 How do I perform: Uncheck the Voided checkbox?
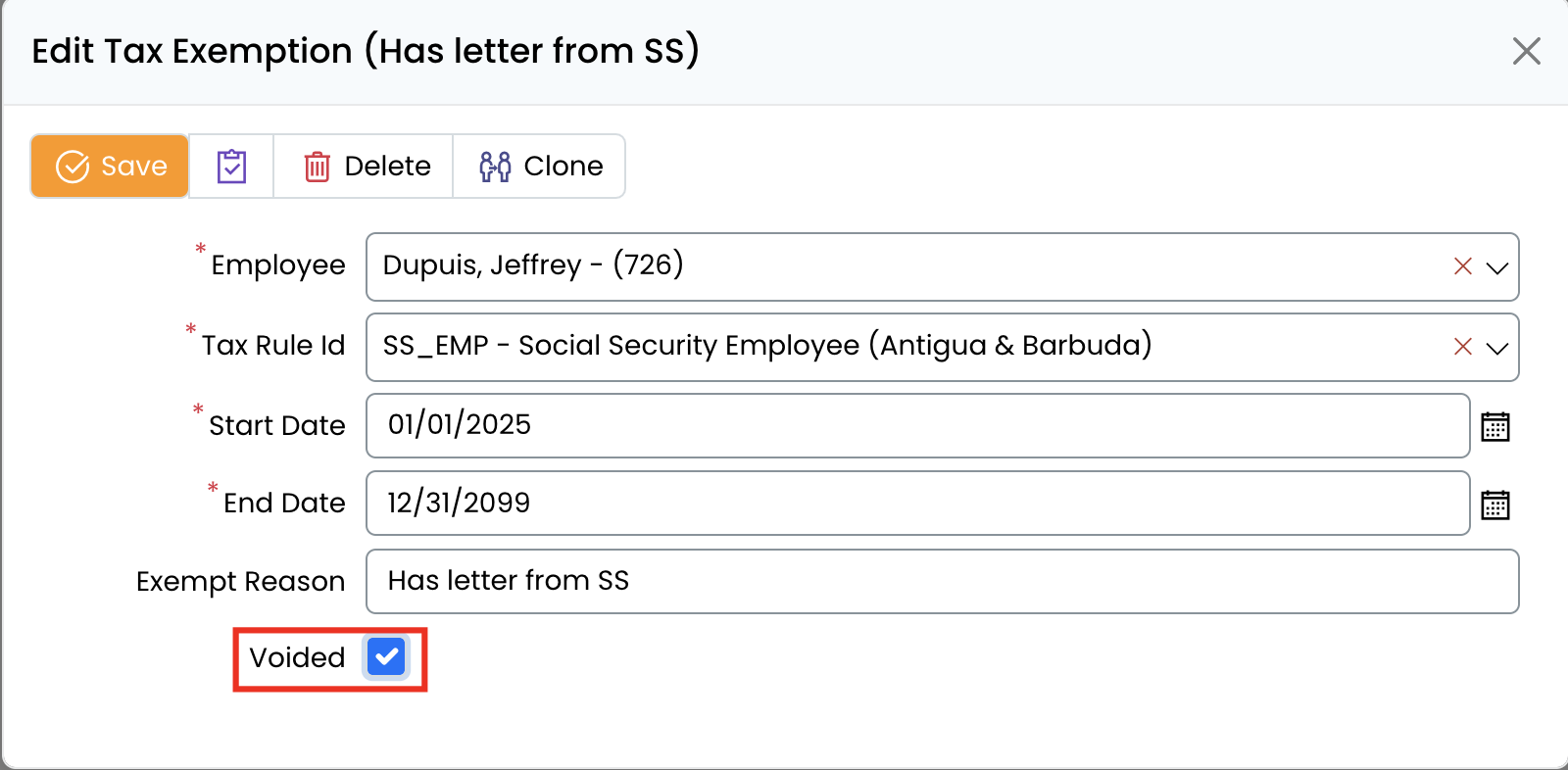(386, 657)
